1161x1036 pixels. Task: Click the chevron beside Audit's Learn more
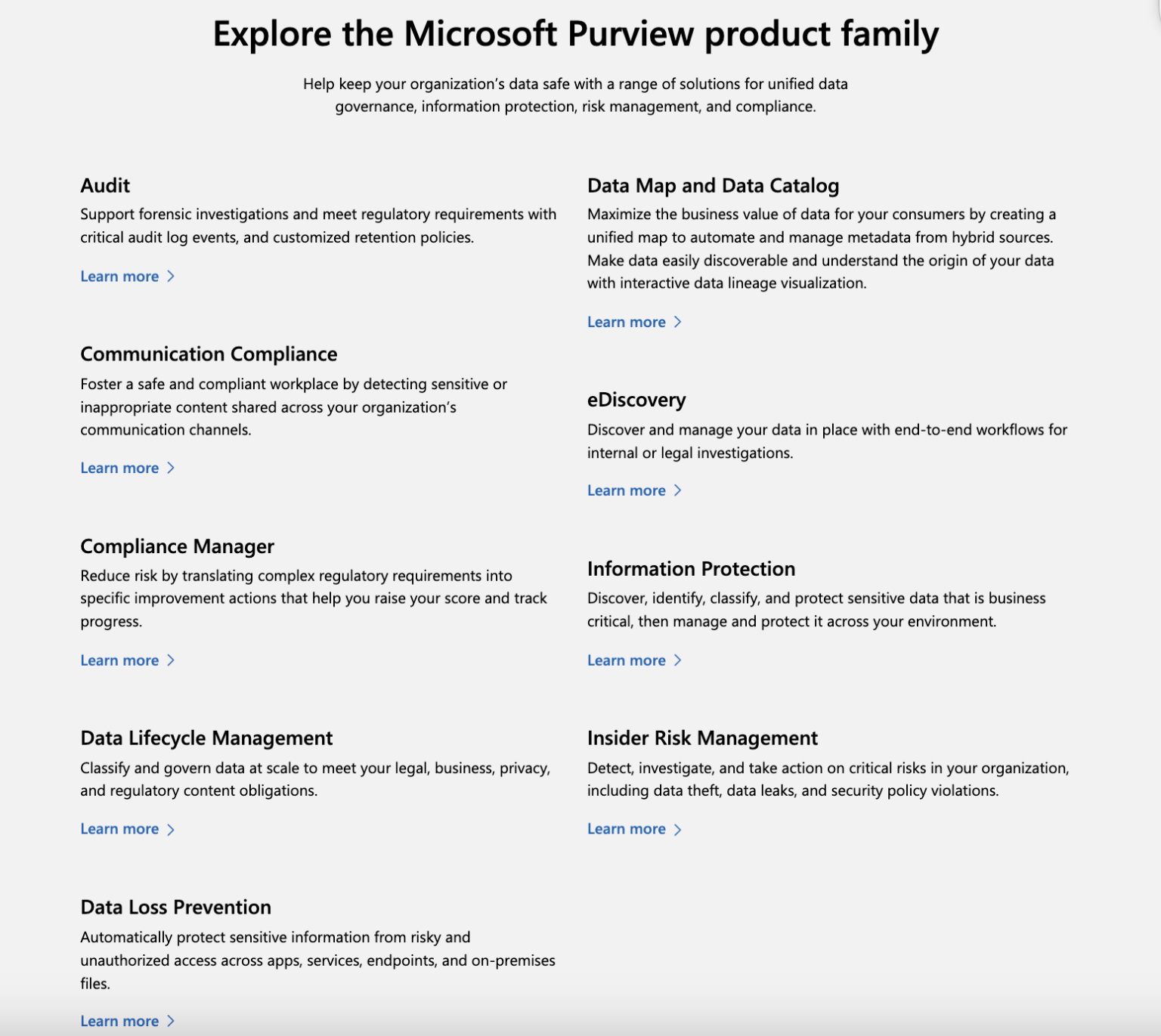point(171,277)
